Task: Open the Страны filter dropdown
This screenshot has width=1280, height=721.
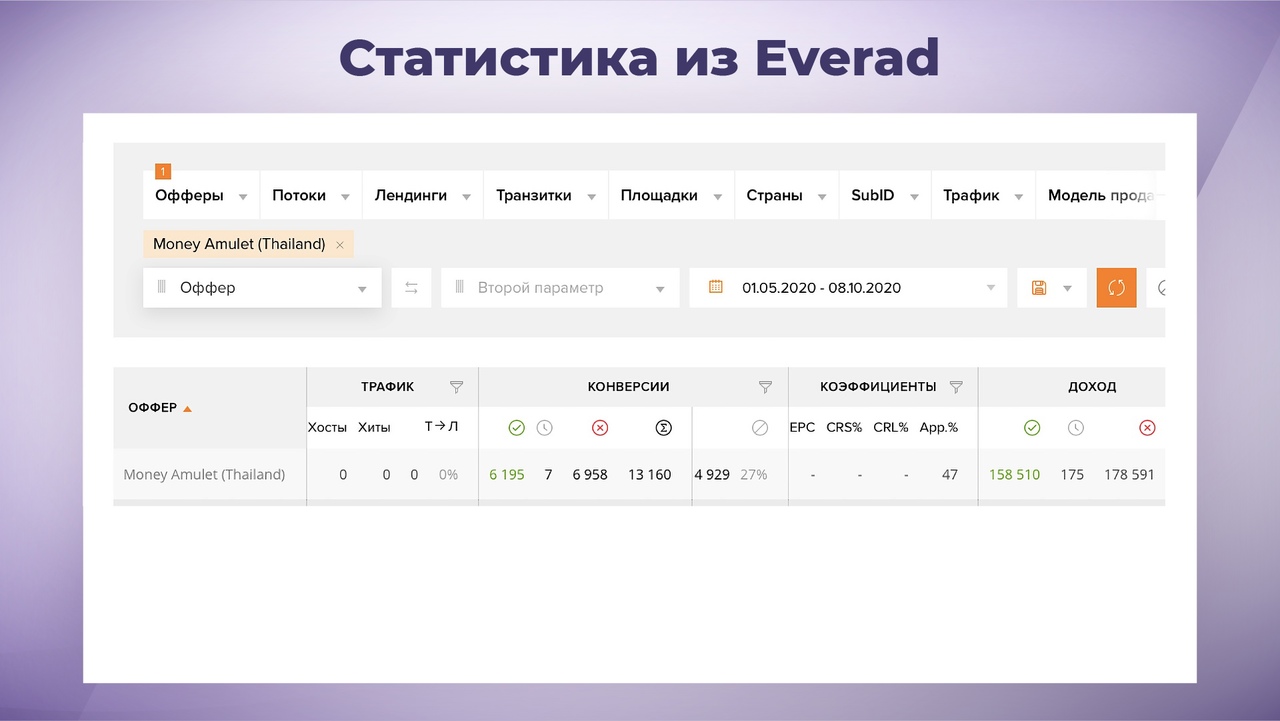Action: pyautogui.click(x=786, y=195)
